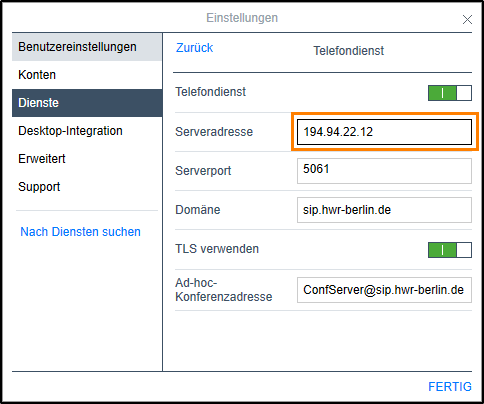Click the Domäne field with sip.hwr-berlin.de
The height and width of the screenshot is (404, 484).
384,210
